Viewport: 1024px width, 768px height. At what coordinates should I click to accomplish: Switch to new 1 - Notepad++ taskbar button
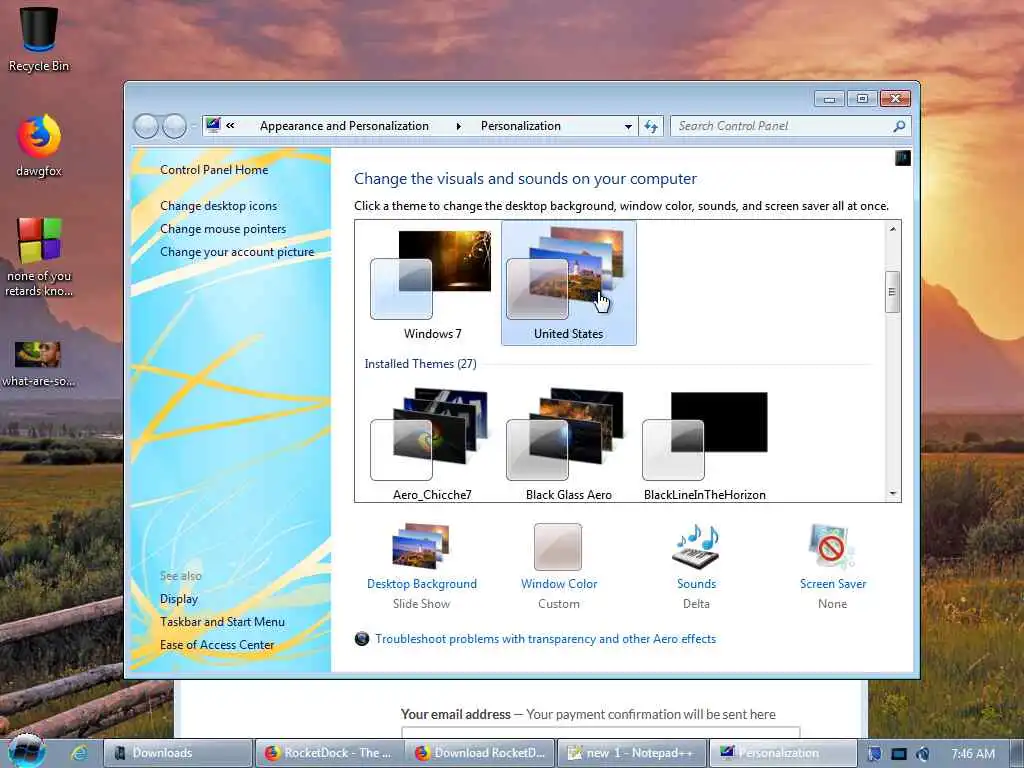(632, 753)
